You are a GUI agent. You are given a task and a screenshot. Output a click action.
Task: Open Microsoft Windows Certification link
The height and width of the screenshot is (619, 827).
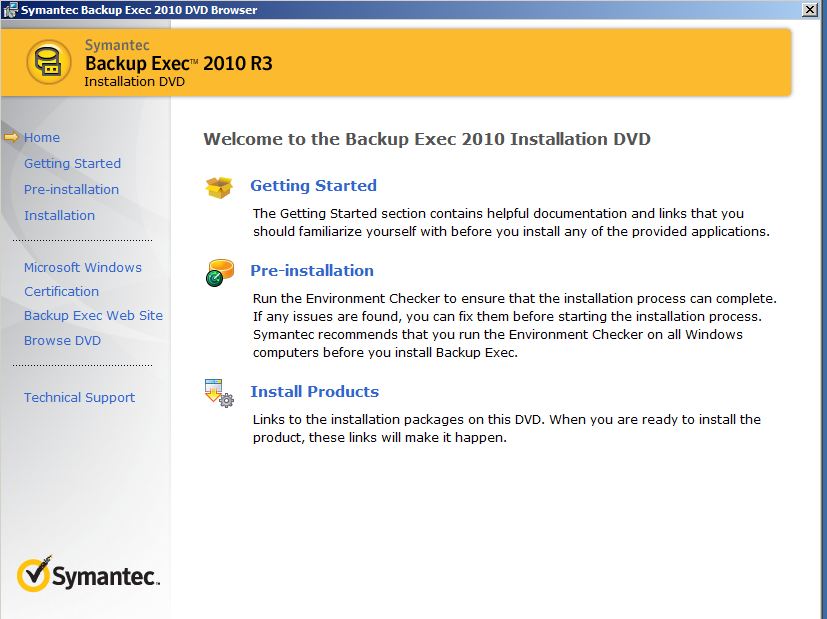tap(82, 267)
